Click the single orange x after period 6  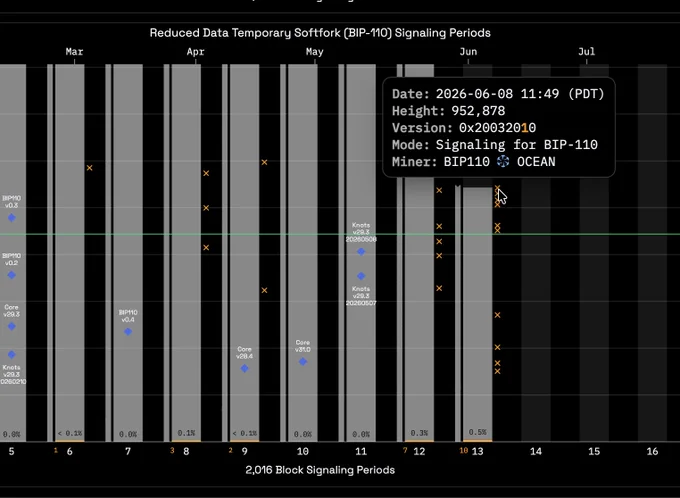click(89, 168)
